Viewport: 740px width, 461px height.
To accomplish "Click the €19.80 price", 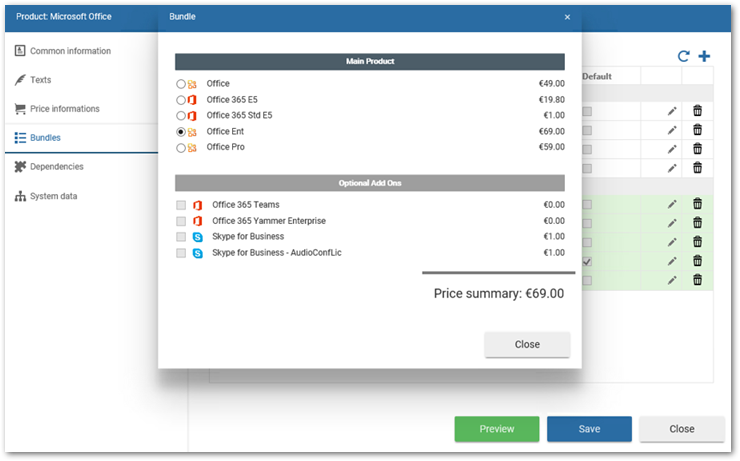I will point(552,100).
